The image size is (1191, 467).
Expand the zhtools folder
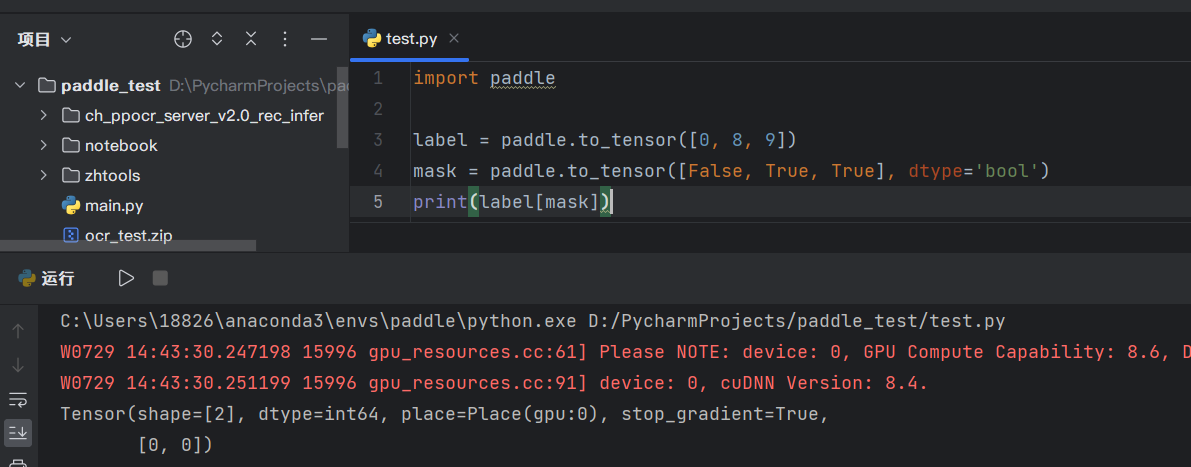[x=44, y=175]
